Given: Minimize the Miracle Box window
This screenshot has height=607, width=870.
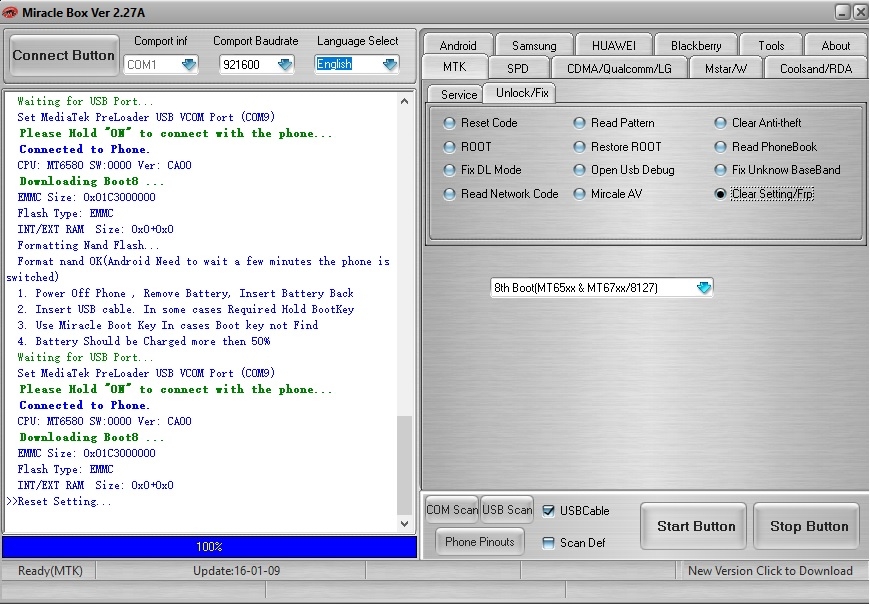Looking at the screenshot, I should click(842, 12).
